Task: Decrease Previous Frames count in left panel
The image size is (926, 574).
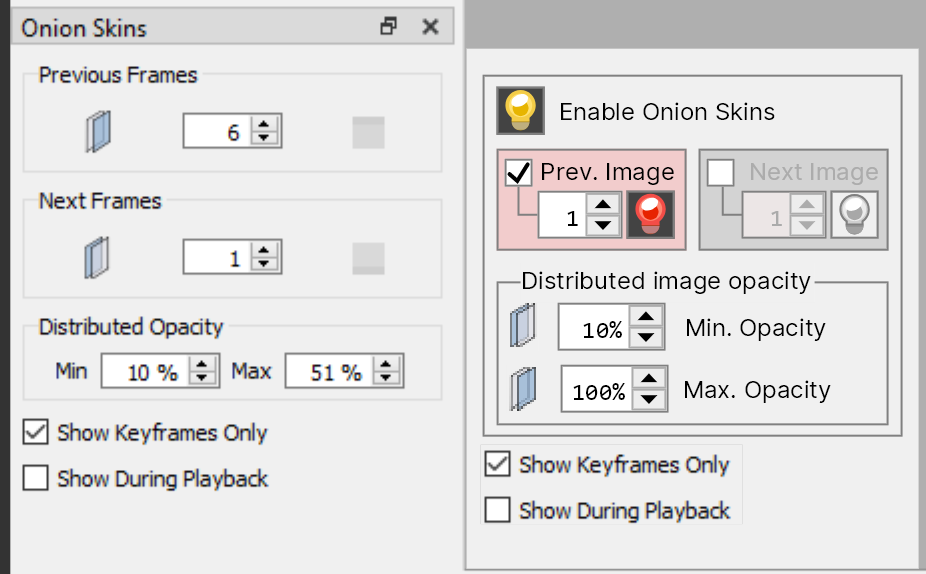Action: click(x=264, y=138)
